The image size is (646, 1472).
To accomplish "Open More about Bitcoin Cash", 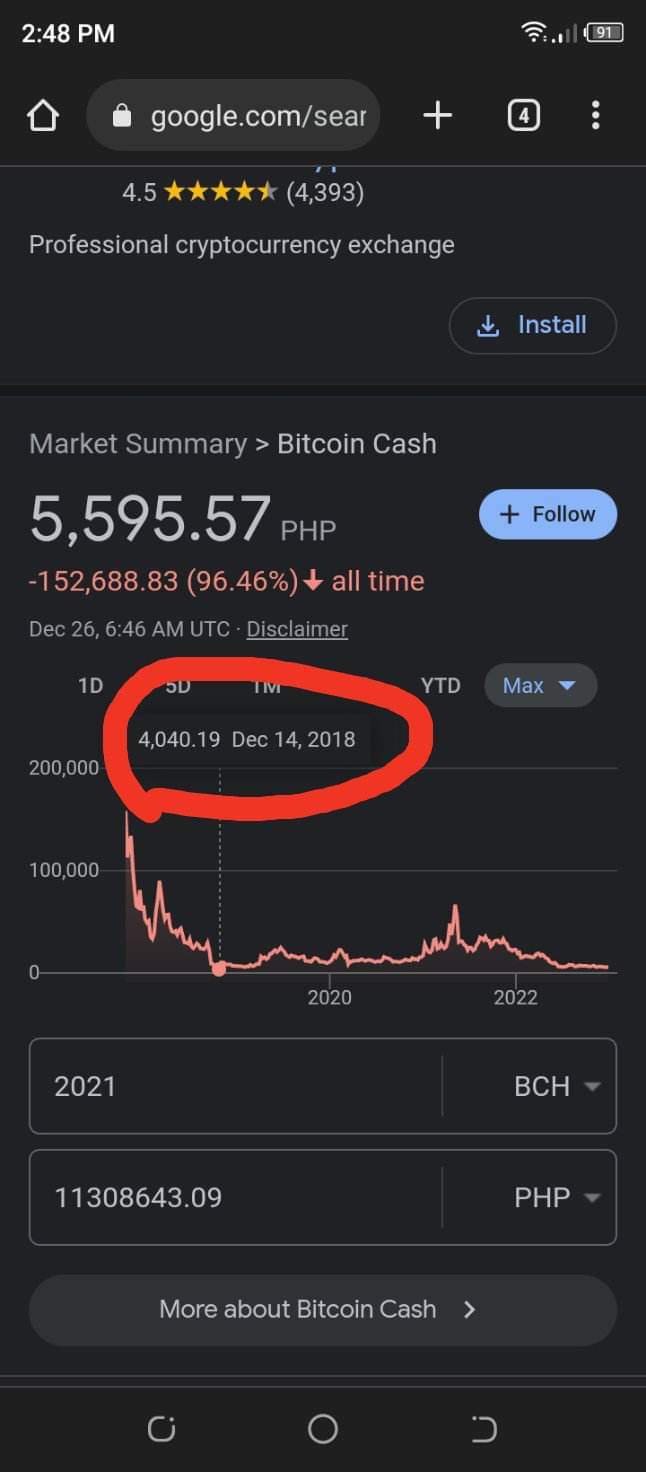I will tap(323, 1310).
